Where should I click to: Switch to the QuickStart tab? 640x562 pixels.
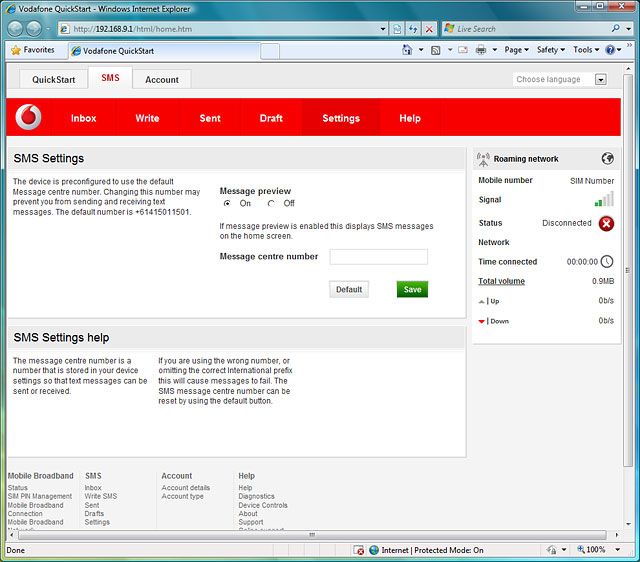(x=53, y=79)
